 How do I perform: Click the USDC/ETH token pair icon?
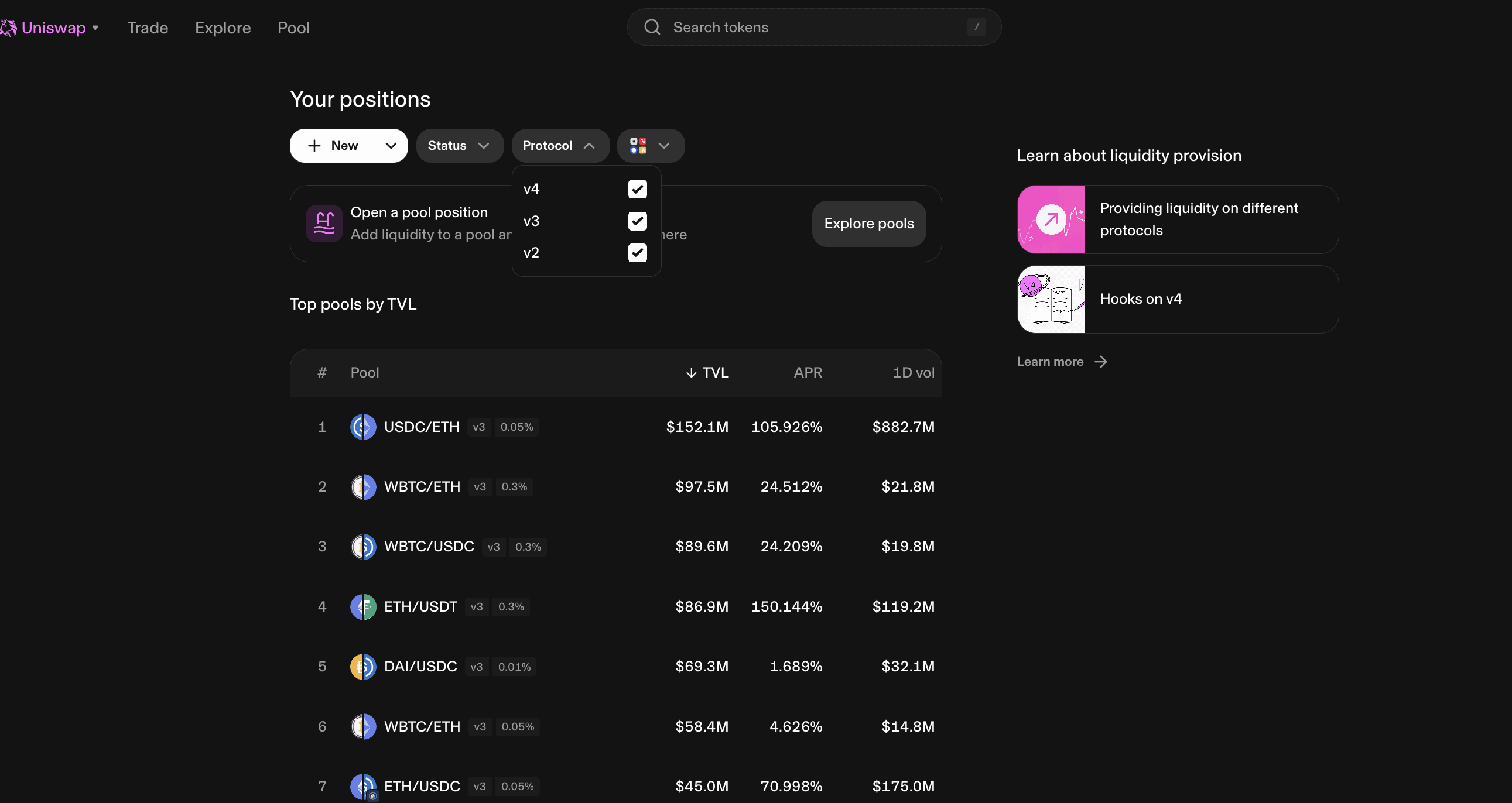click(x=363, y=427)
